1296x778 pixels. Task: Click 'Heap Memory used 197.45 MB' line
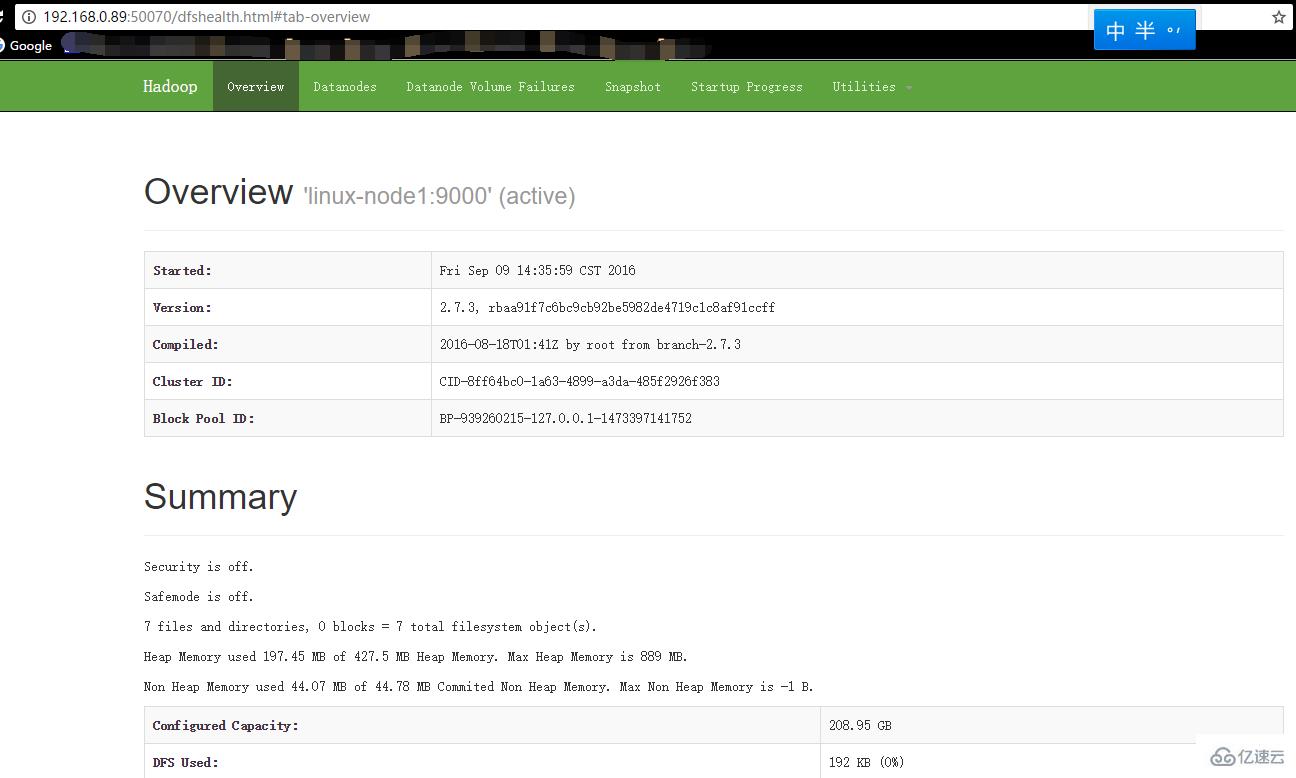tap(416, 656)
